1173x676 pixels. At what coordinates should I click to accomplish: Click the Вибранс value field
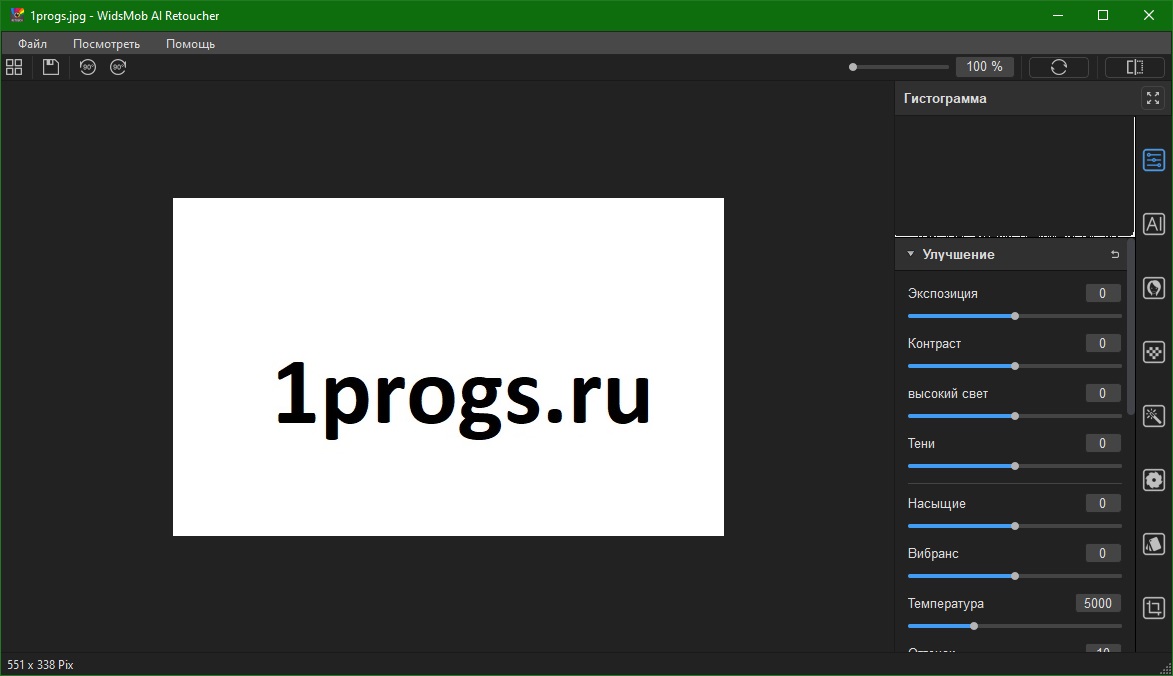point(1103,553)
